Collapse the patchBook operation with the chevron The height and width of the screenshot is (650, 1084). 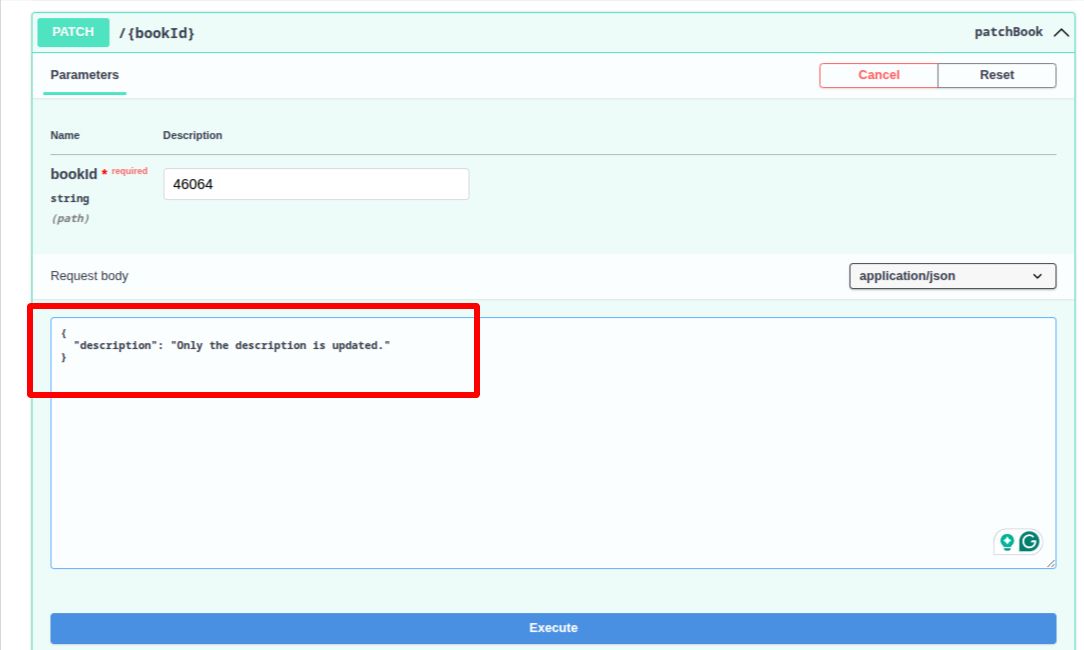[1061, 32]
